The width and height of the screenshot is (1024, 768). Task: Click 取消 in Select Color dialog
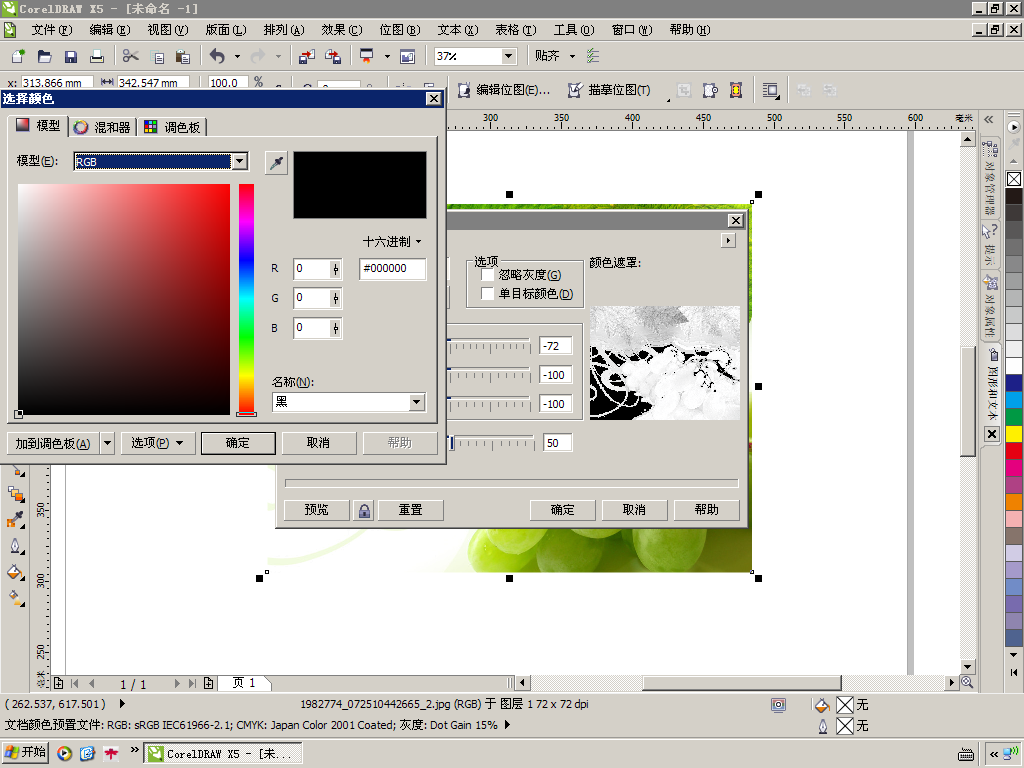(x=319, y=443)
